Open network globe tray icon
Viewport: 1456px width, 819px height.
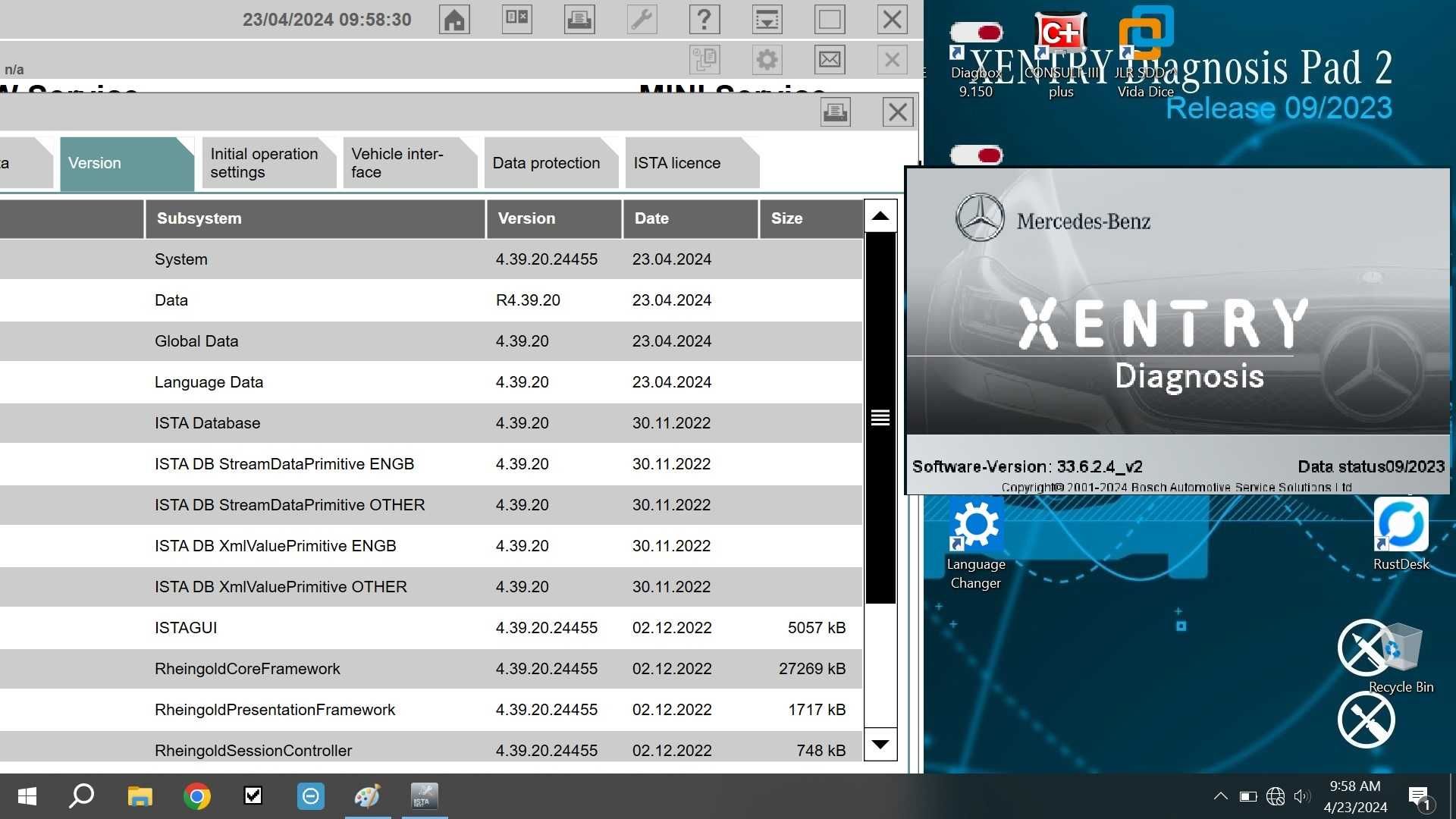click(x=1276, y=796)
